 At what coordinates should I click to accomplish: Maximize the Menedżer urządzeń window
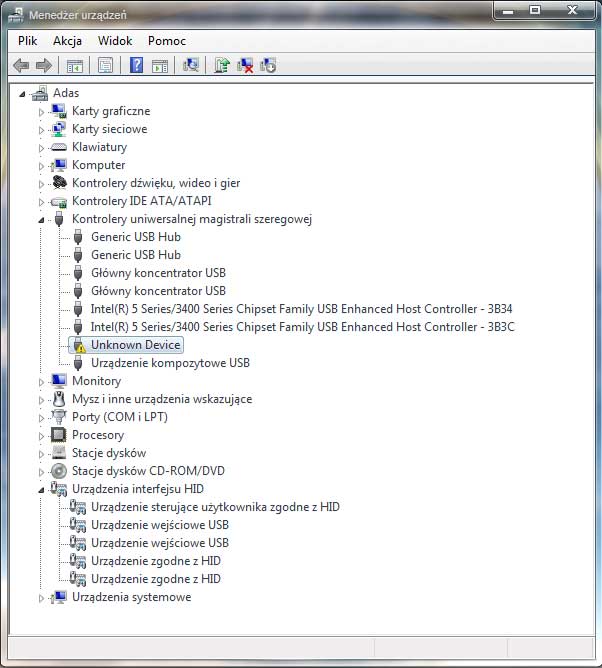(535, 10)
